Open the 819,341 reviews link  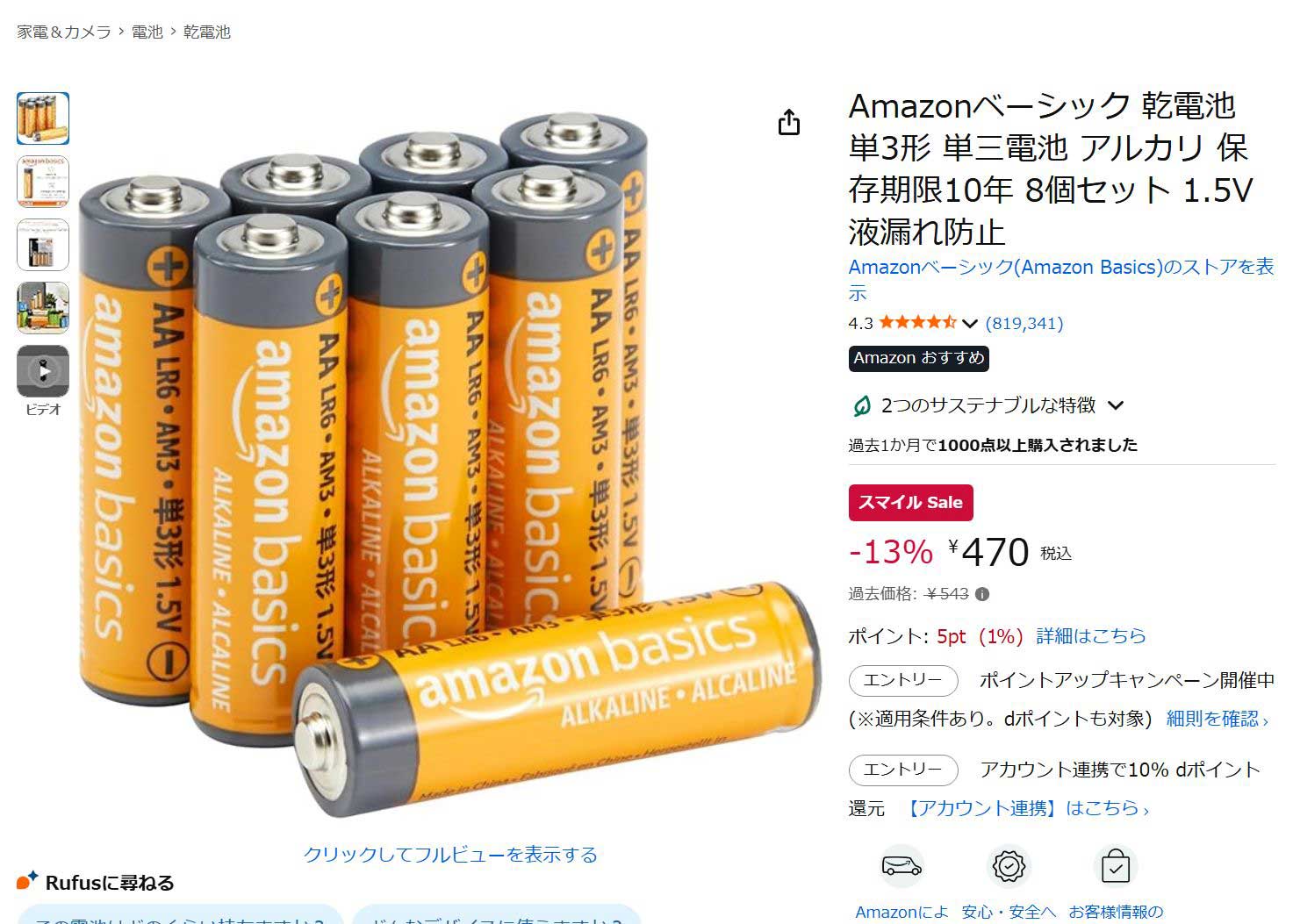point(1024,323)
